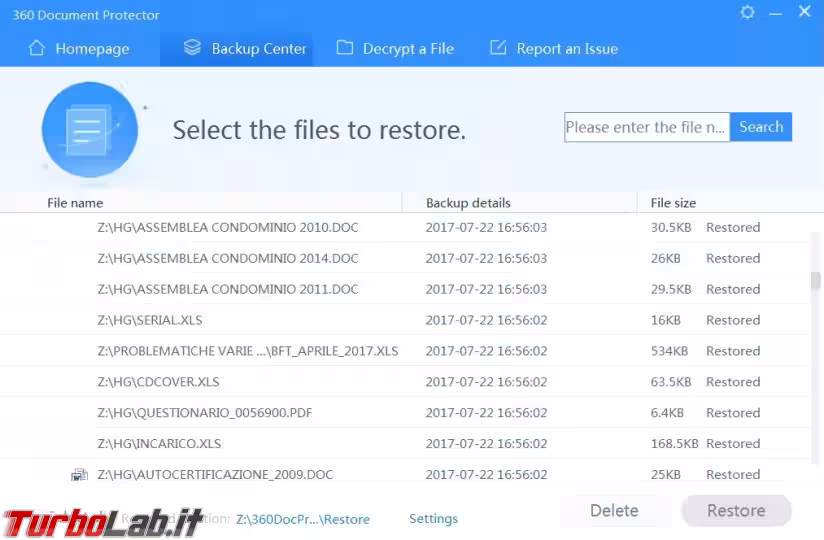Select ASSEMBLEA CONDOMINIO 2014.DOC row
824x540 pixels.
pyautogui.click(x=405, y=258)
